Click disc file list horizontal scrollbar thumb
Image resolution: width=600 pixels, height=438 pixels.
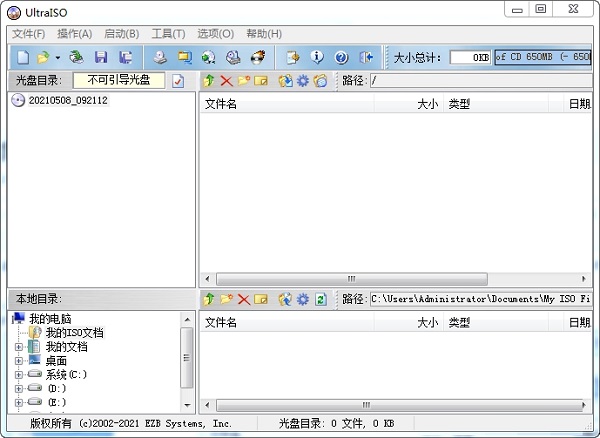[352, 279]
